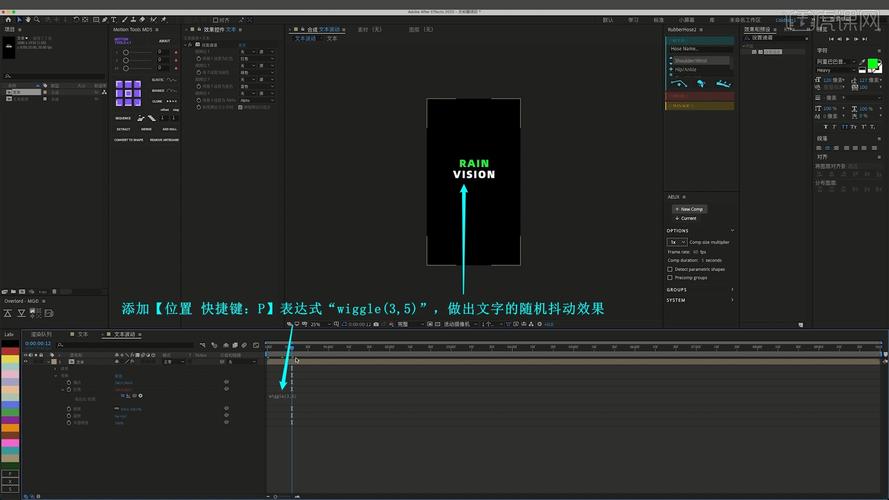Check Detect parametric shapes option

click(670, 269)
